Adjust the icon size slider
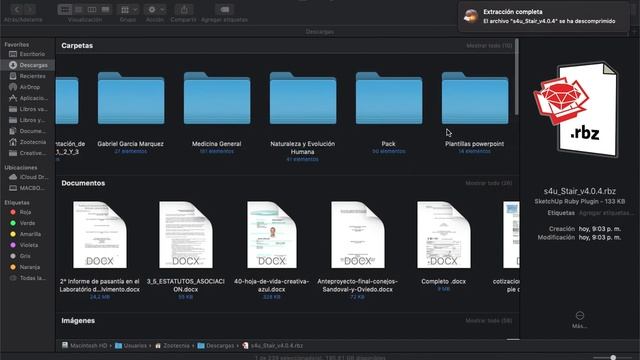Image resolution: width=640 pixels, height=360 pixels. (612, 358)
